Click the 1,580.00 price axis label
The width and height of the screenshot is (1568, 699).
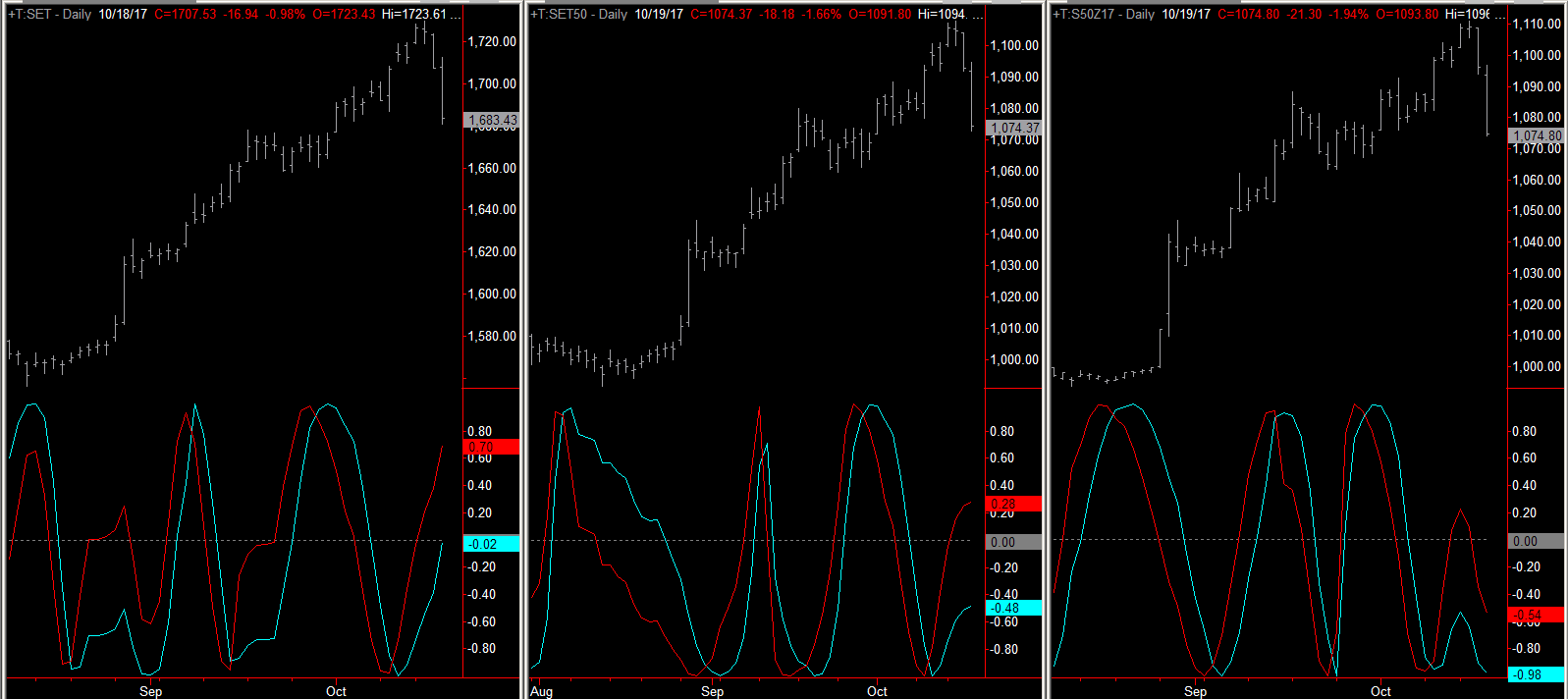pyautogui.click(x=492, y=336)
